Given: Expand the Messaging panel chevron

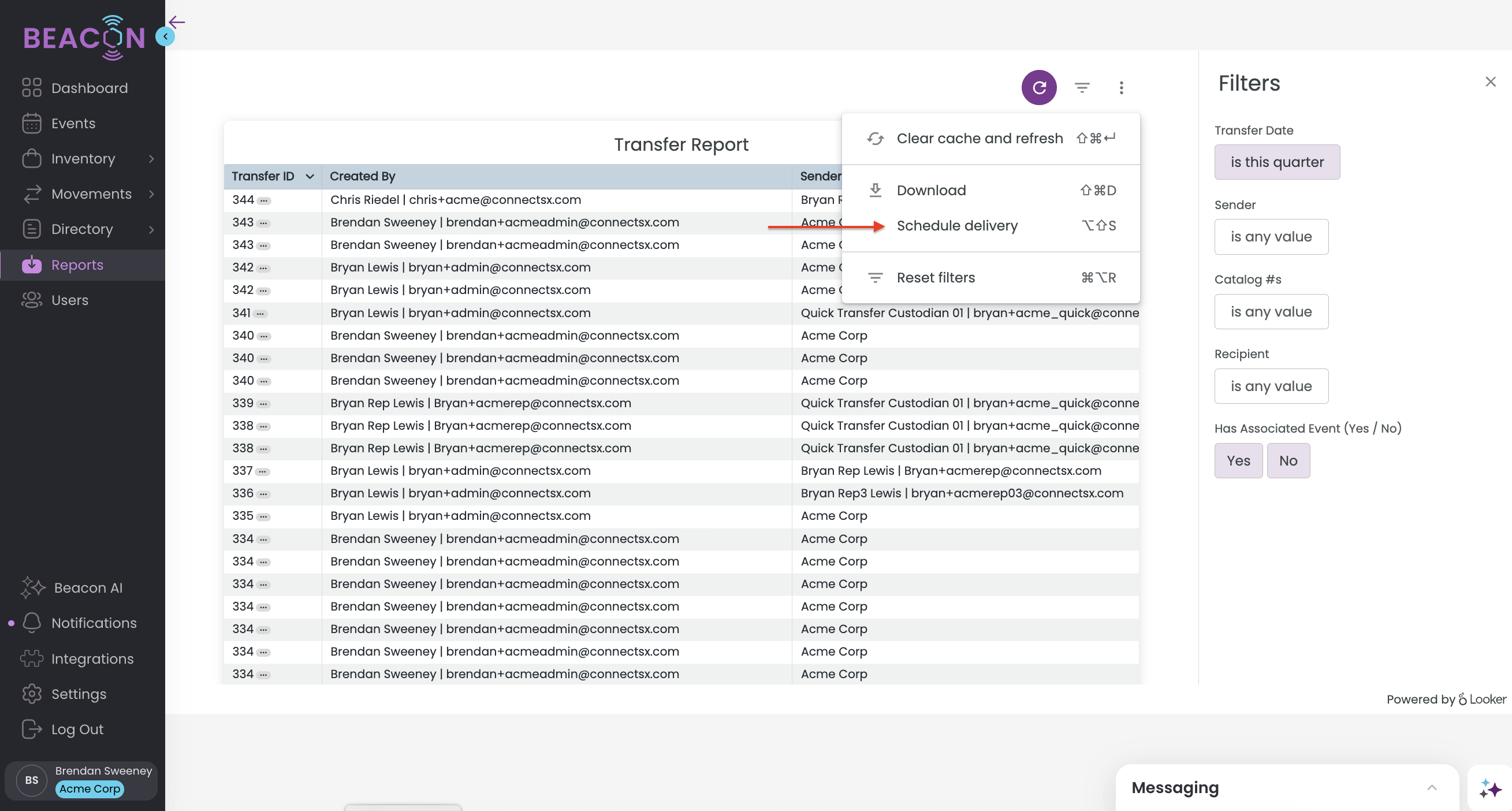Looking at the screenshot, I should coord(1432,787).
